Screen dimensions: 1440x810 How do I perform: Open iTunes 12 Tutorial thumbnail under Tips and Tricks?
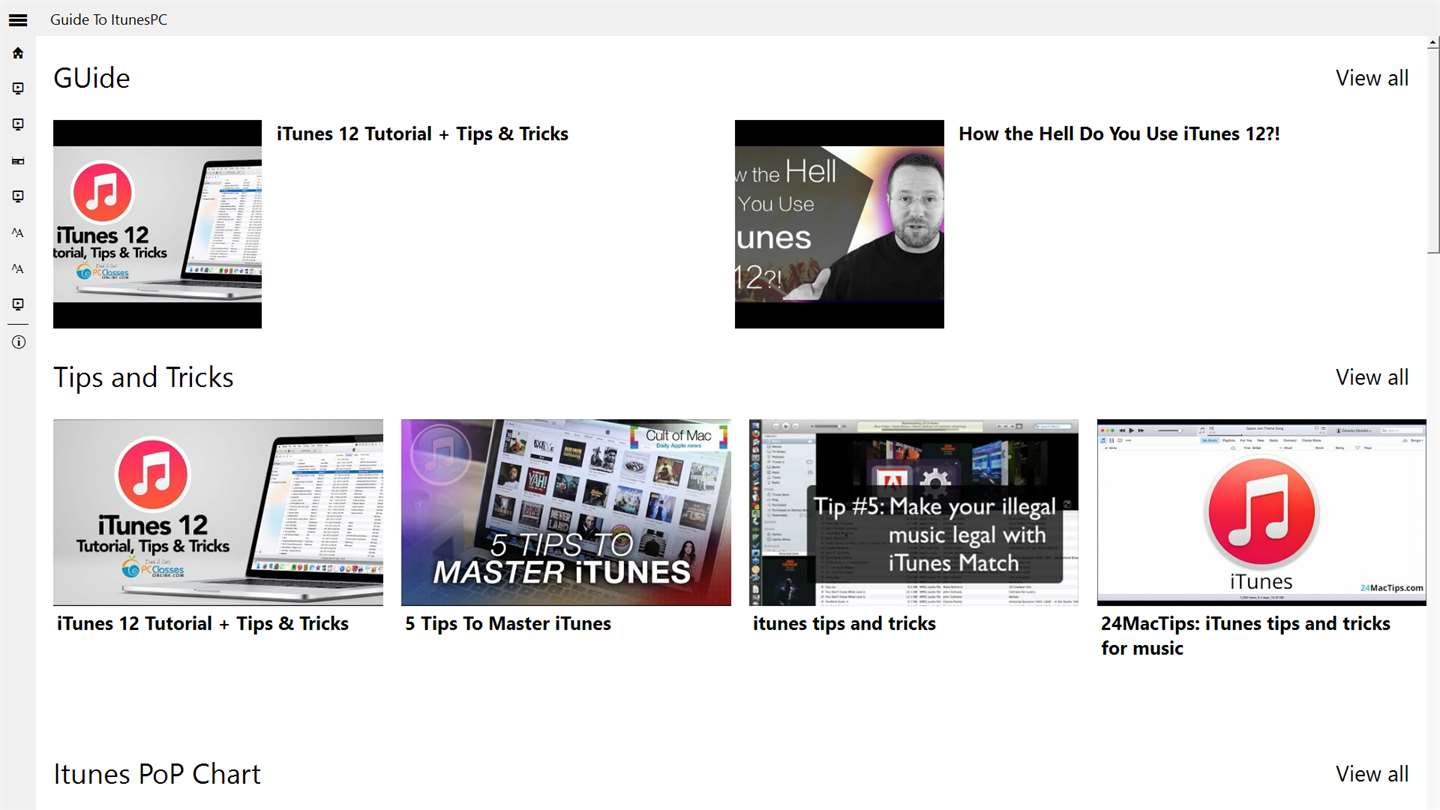pos(218,512)
